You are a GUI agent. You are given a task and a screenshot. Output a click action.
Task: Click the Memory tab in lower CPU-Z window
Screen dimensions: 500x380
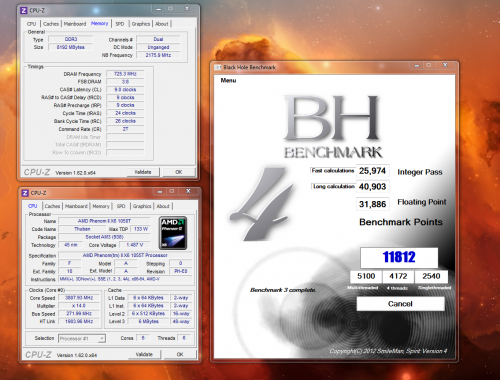[101, 206]
